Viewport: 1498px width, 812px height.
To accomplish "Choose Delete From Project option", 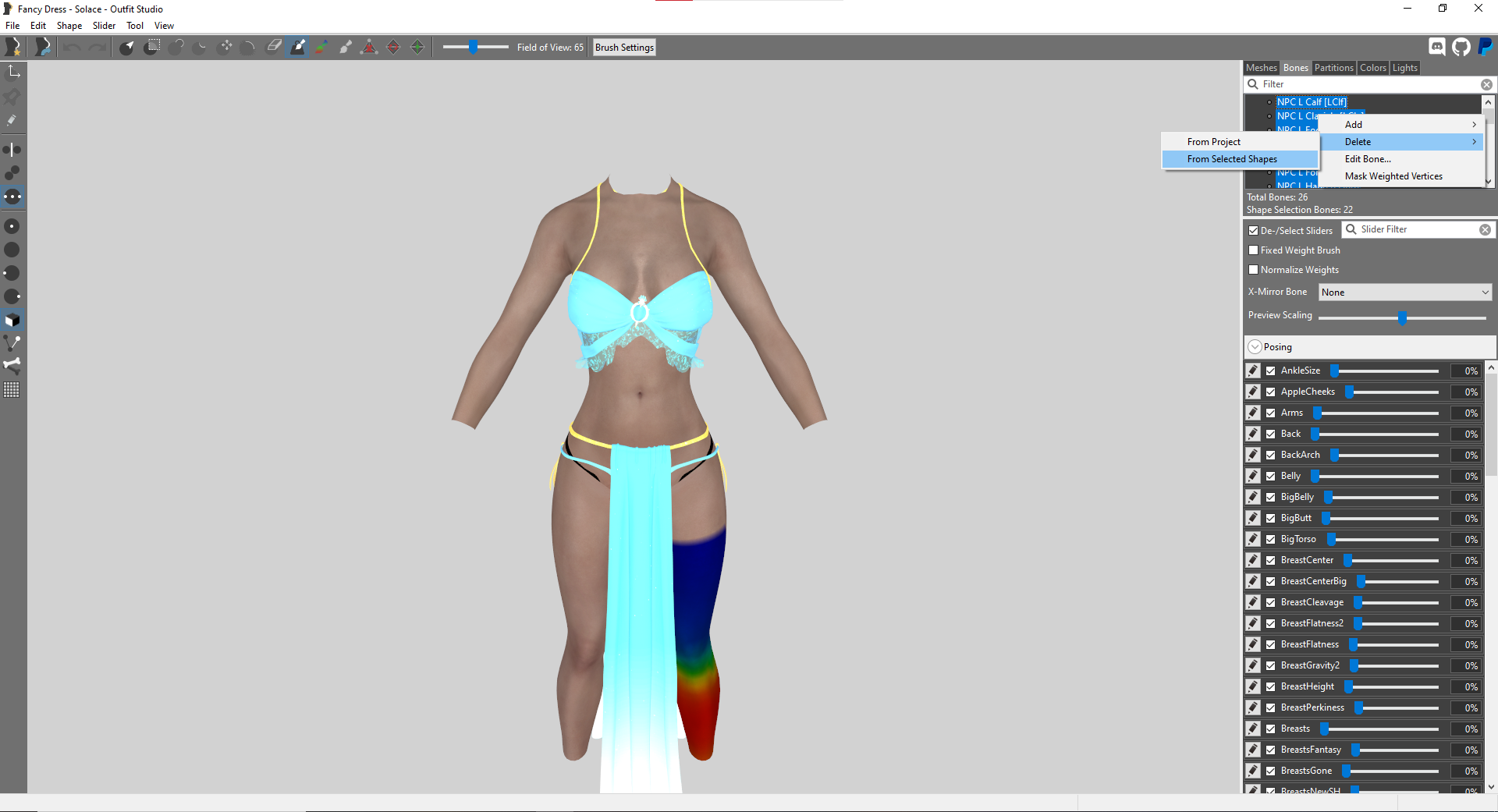I will pyautogui.click(x=1241, y=142).
